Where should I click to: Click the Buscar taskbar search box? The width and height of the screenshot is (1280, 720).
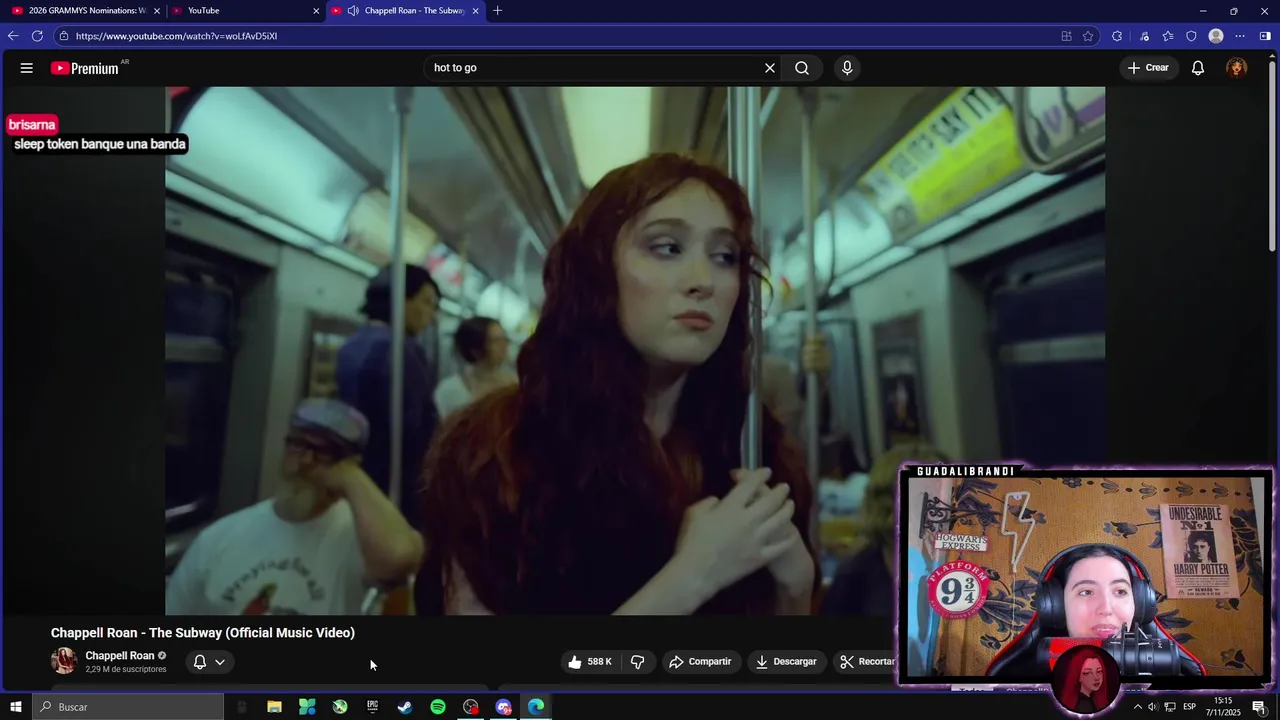[x=128, y=707]
